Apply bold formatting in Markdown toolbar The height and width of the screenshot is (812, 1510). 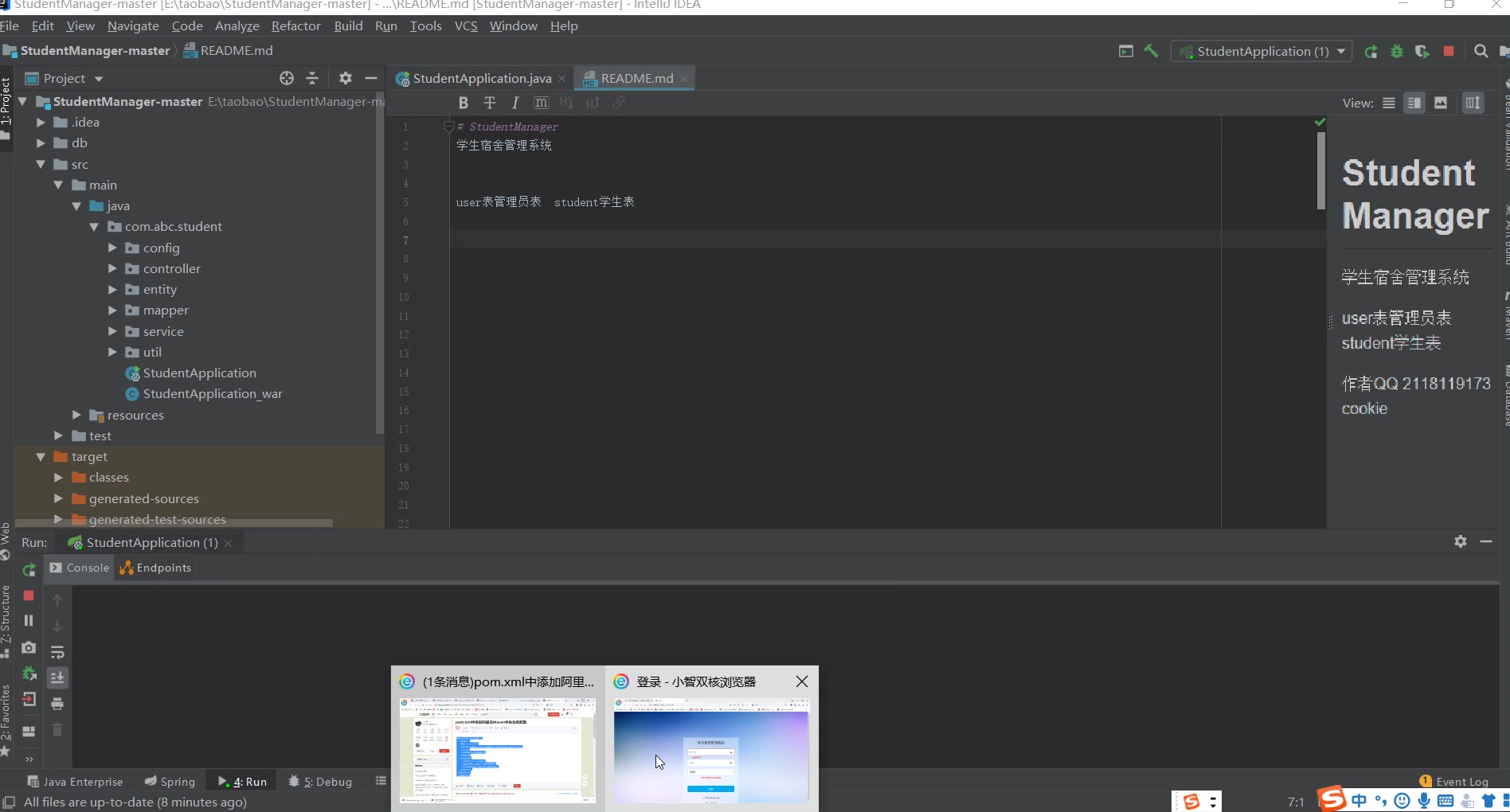tap(464, 103)
